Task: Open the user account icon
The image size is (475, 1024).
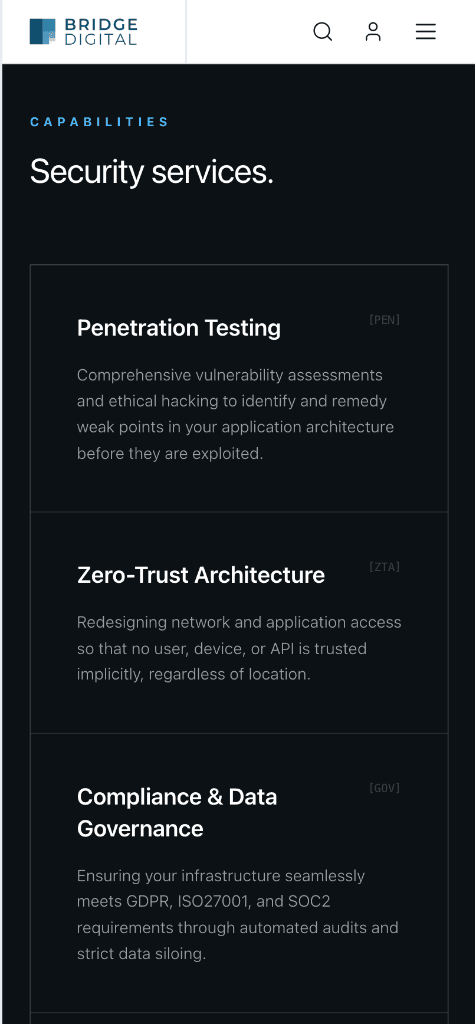Action: point(373,31)
